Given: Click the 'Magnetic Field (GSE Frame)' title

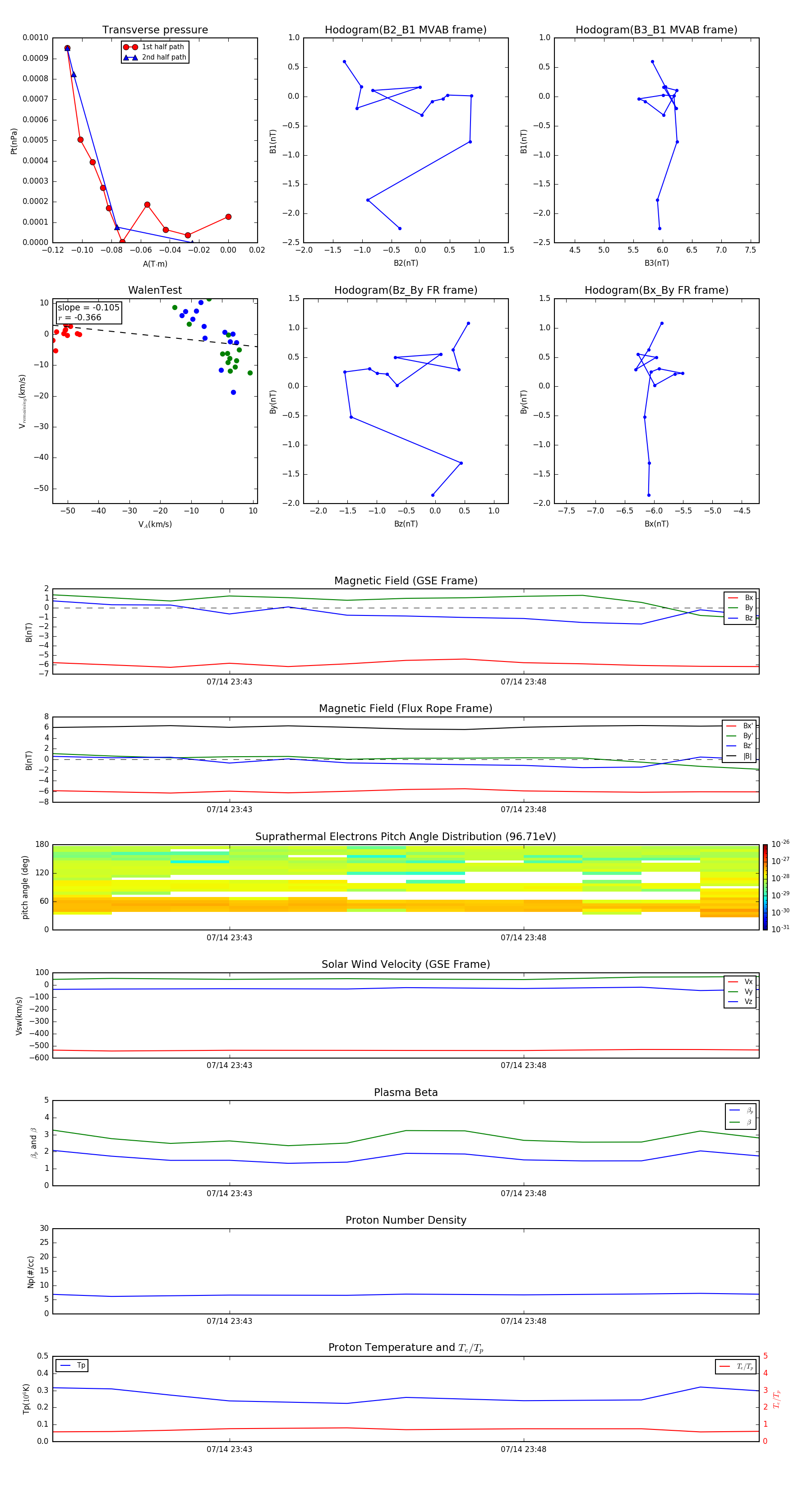Looking at the screenshot, I should coord(406,581).
